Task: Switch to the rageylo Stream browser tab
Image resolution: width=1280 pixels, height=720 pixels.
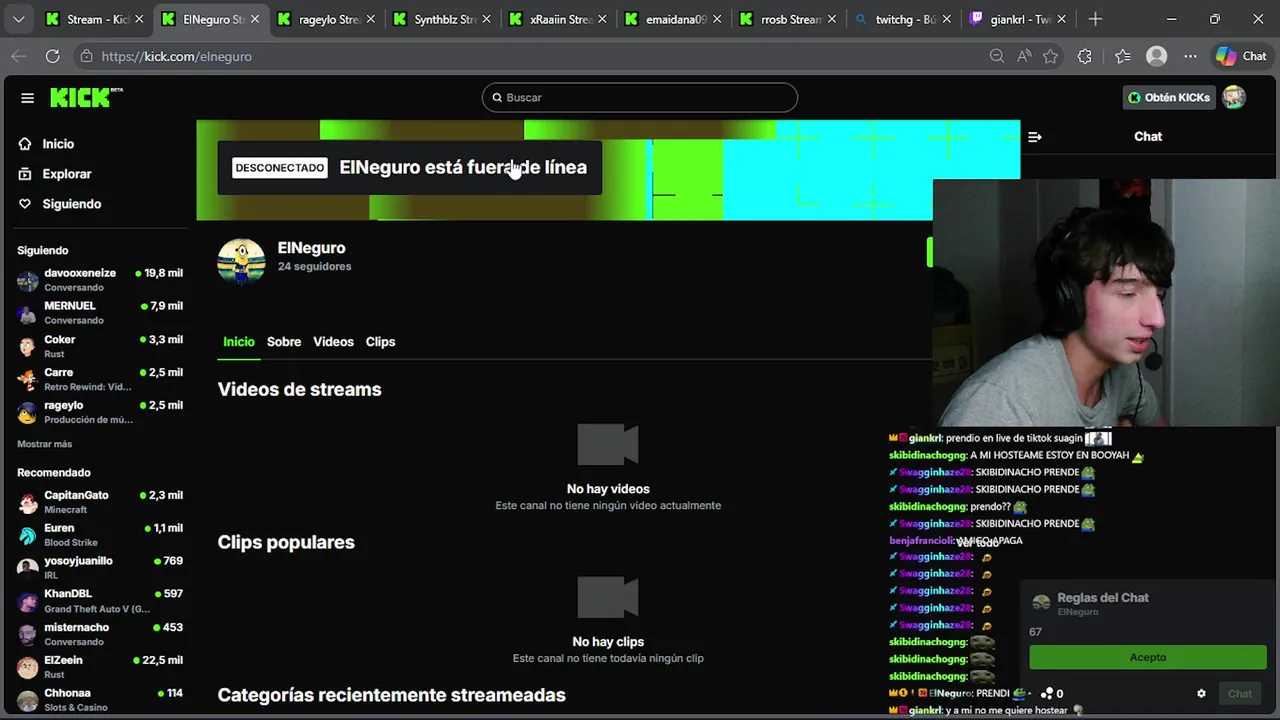Action: coord(325,19)
